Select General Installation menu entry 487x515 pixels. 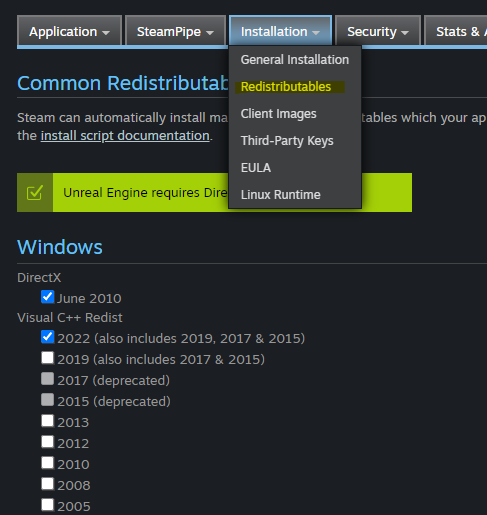point(295,60)
